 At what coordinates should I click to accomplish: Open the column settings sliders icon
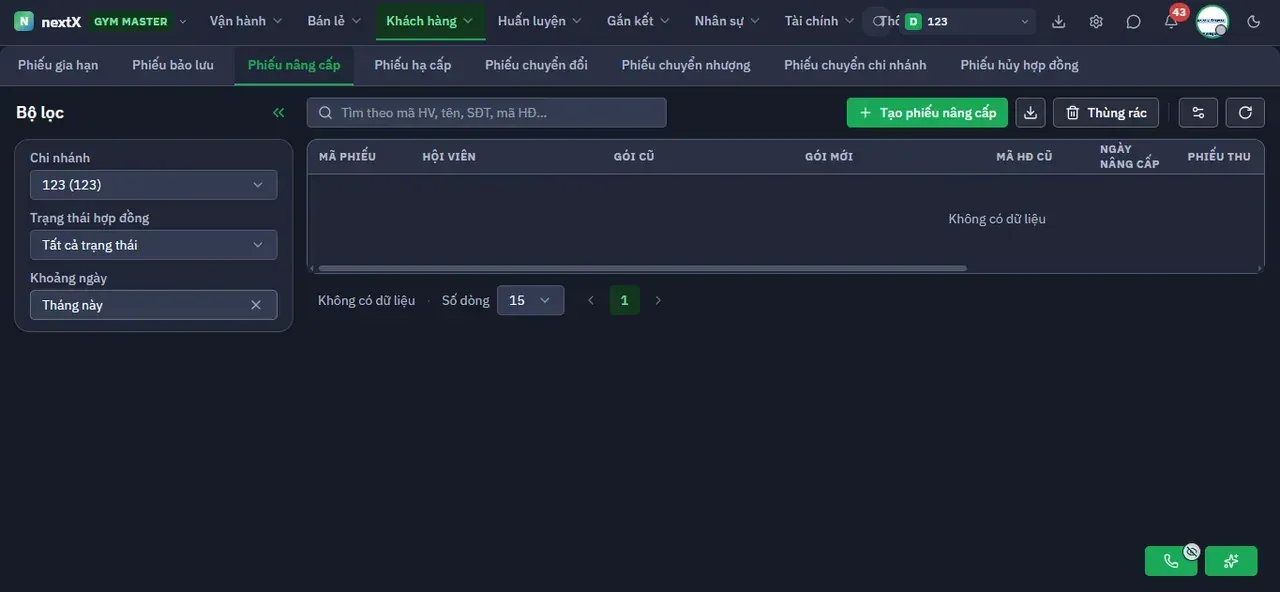[1198, 113]
